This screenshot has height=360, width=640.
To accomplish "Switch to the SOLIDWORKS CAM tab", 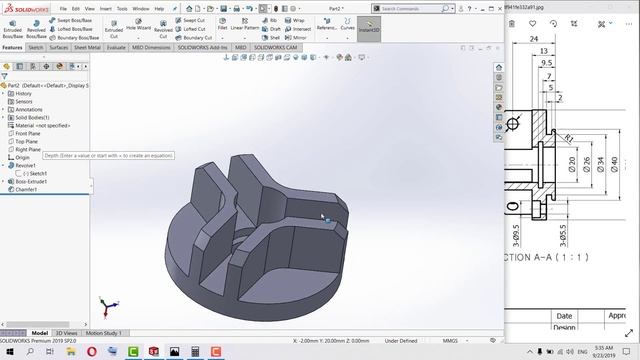I will click(x=276, y=48).
